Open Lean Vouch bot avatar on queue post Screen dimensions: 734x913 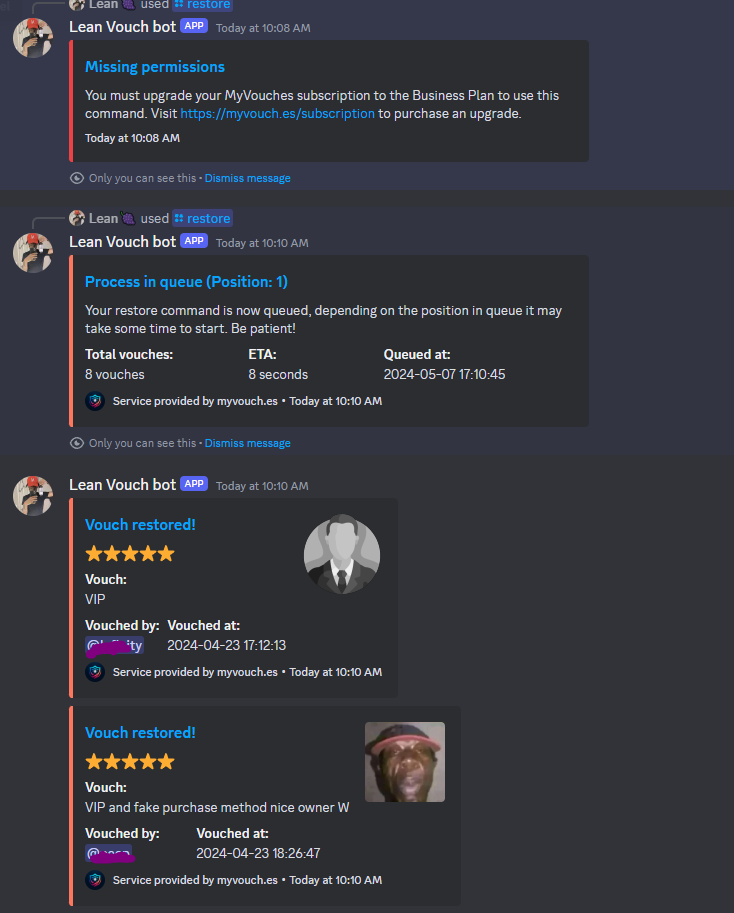pyautogui.click(x=33, y=253)
